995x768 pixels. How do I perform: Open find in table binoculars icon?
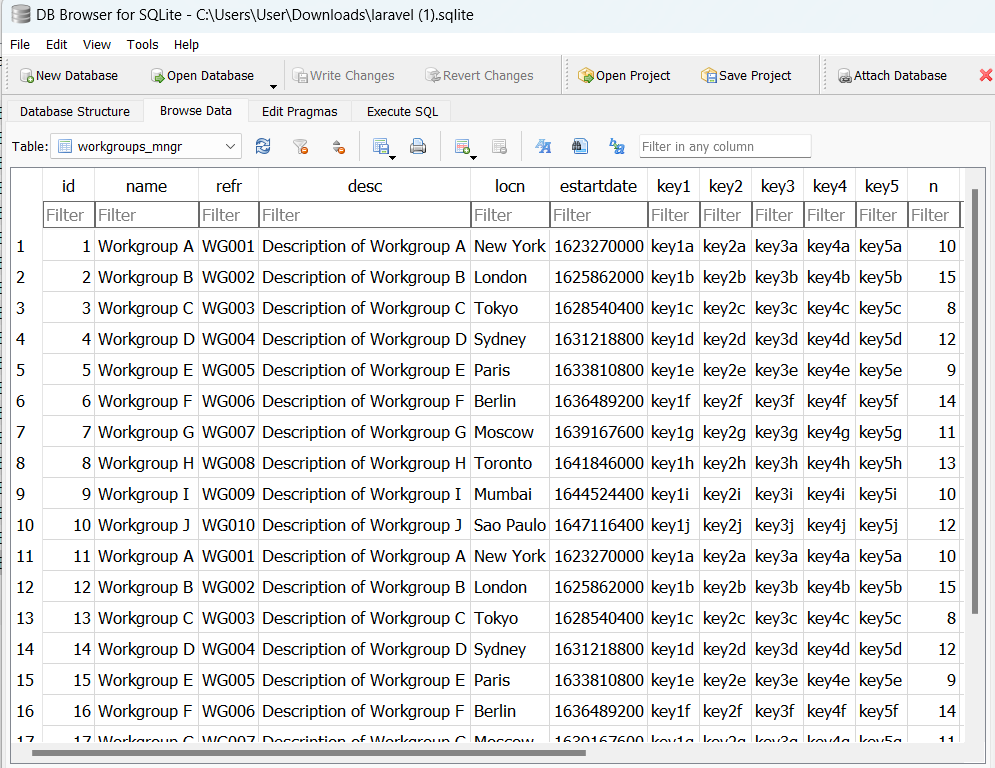pos(579,147)
